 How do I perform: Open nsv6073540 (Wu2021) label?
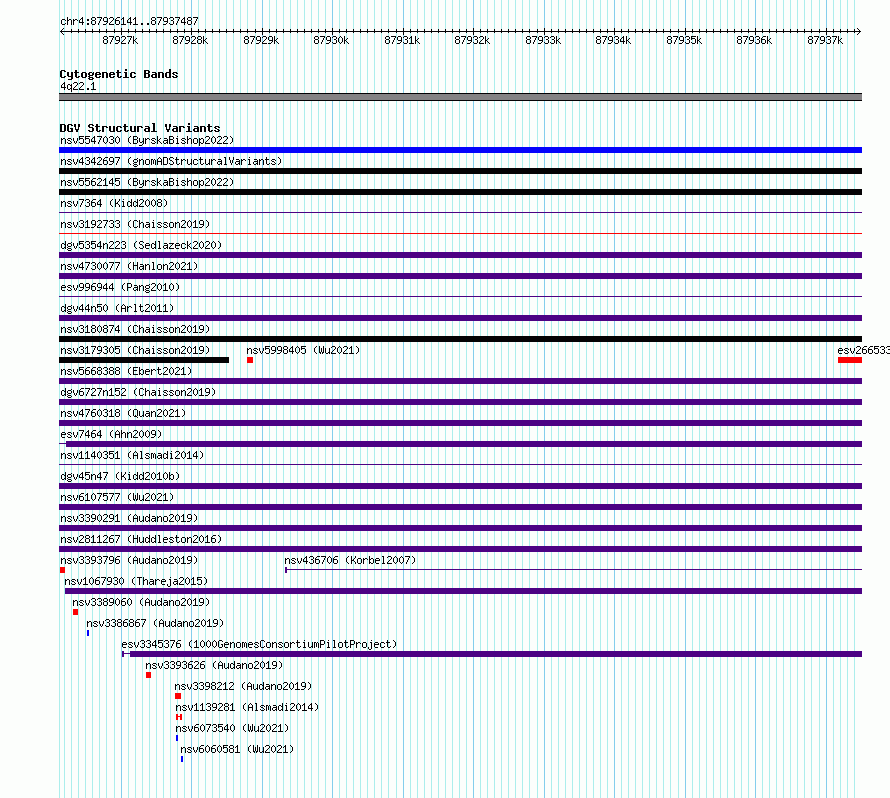[232, 728]
